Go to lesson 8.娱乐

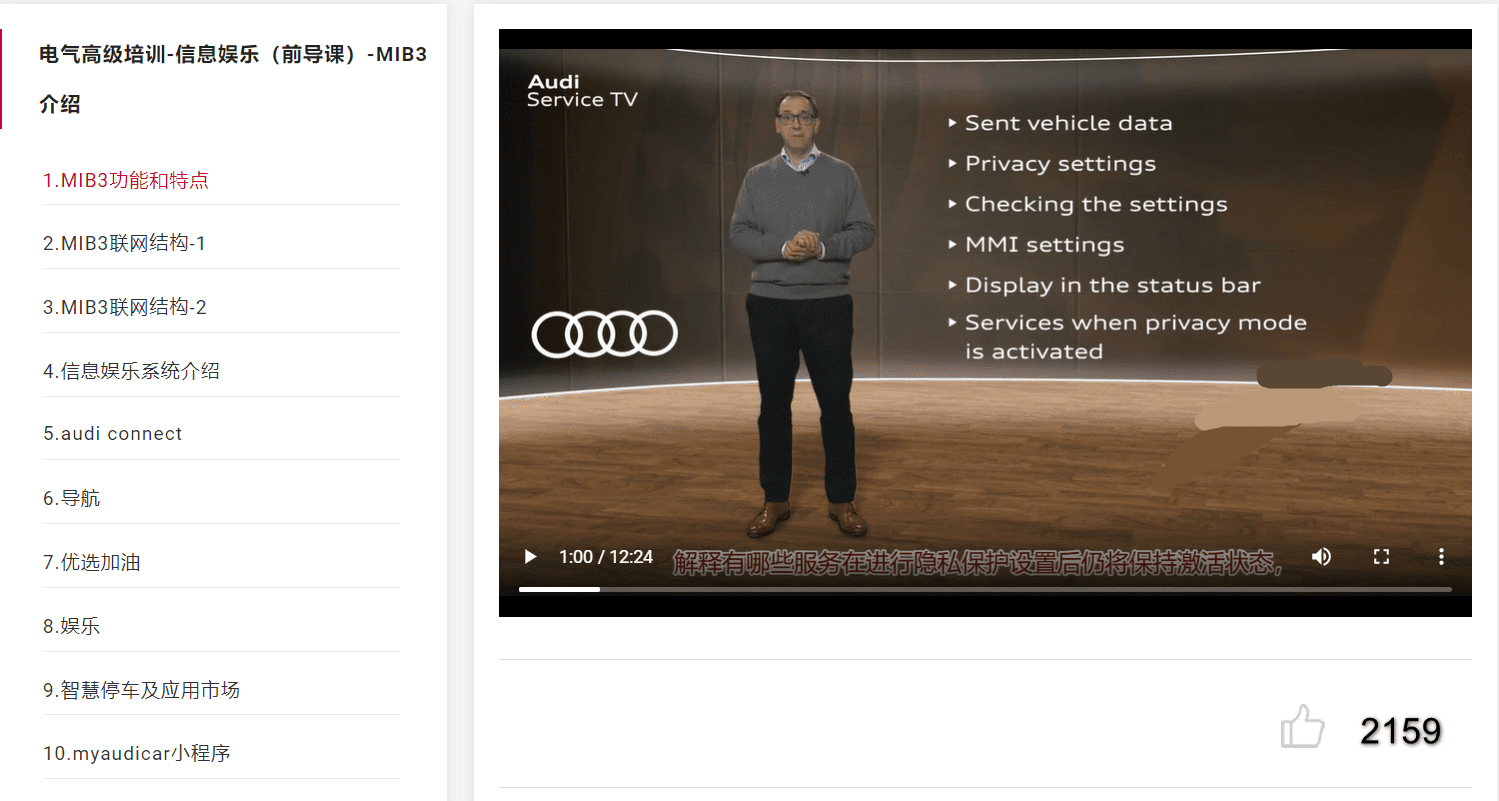pyautogui.click(x=71, y=627)
